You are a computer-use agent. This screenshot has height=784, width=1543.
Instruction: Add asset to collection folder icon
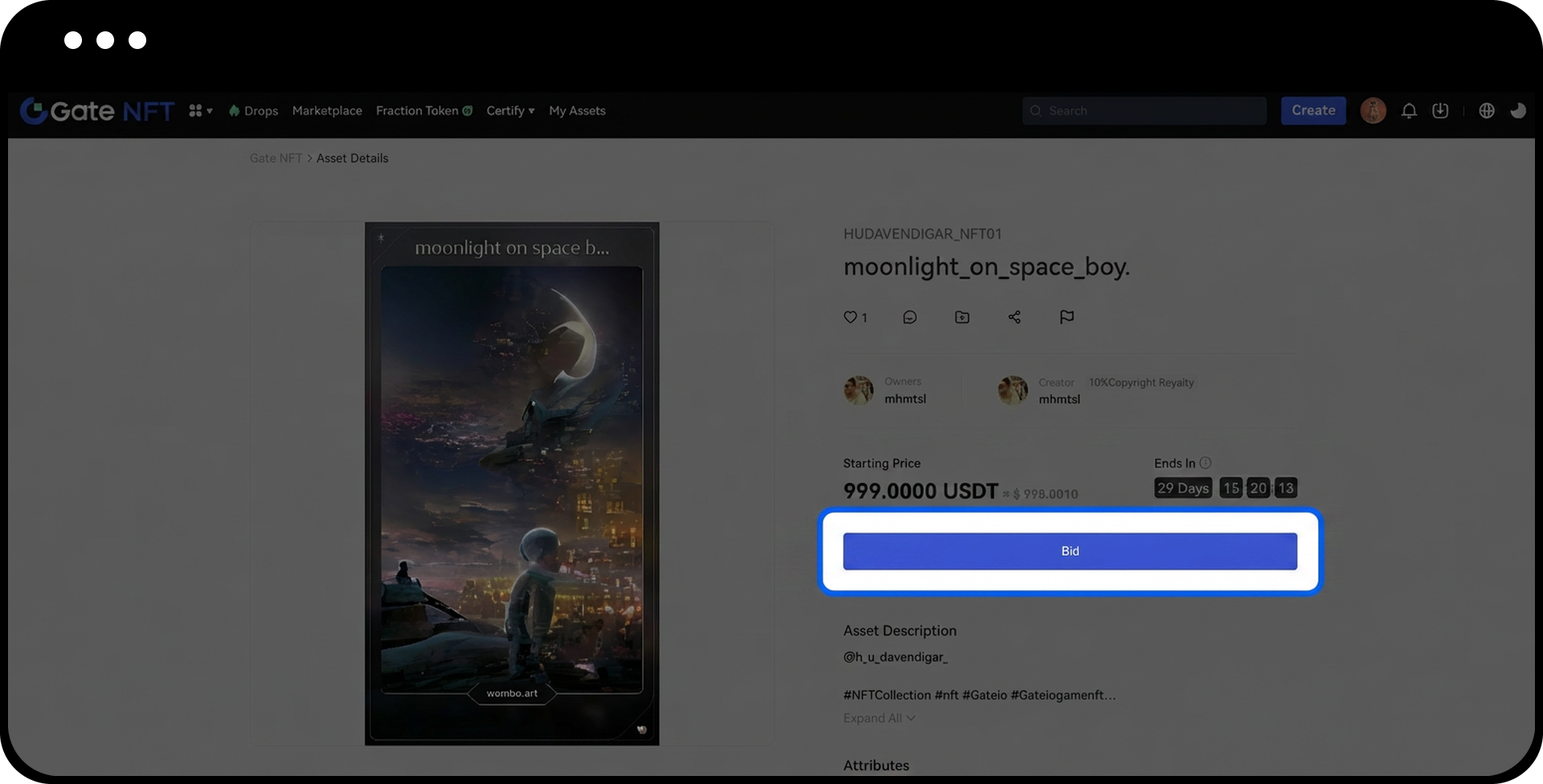point(962,317)
